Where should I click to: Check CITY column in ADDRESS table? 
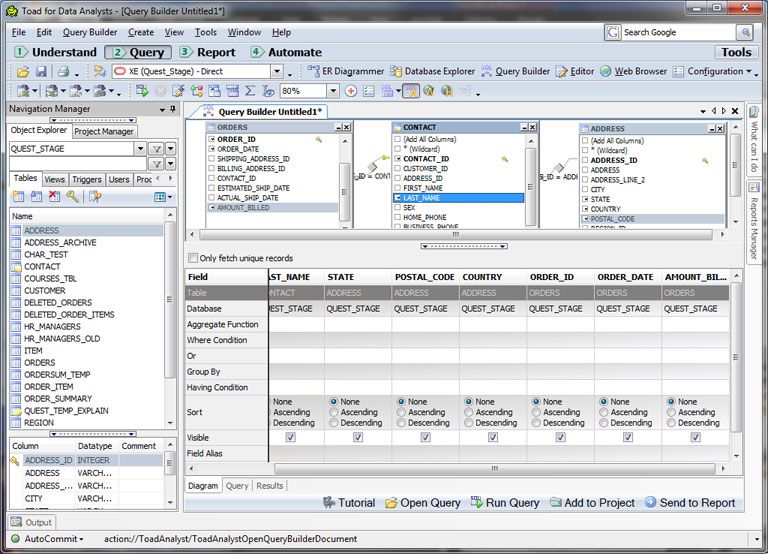(585, 190)
